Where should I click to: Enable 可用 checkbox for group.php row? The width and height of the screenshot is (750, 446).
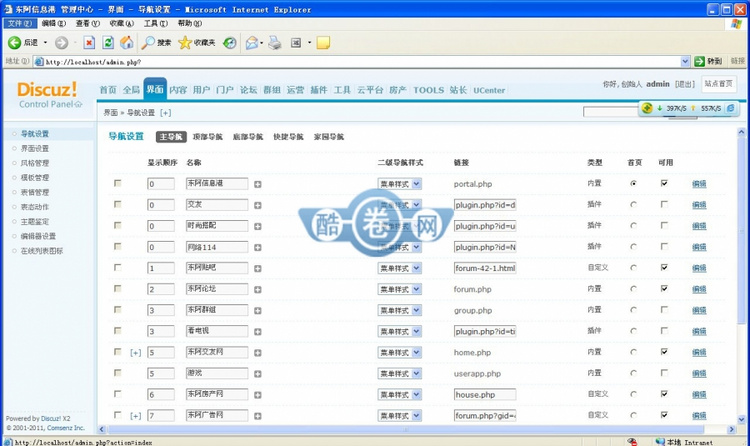coord(664,310)
